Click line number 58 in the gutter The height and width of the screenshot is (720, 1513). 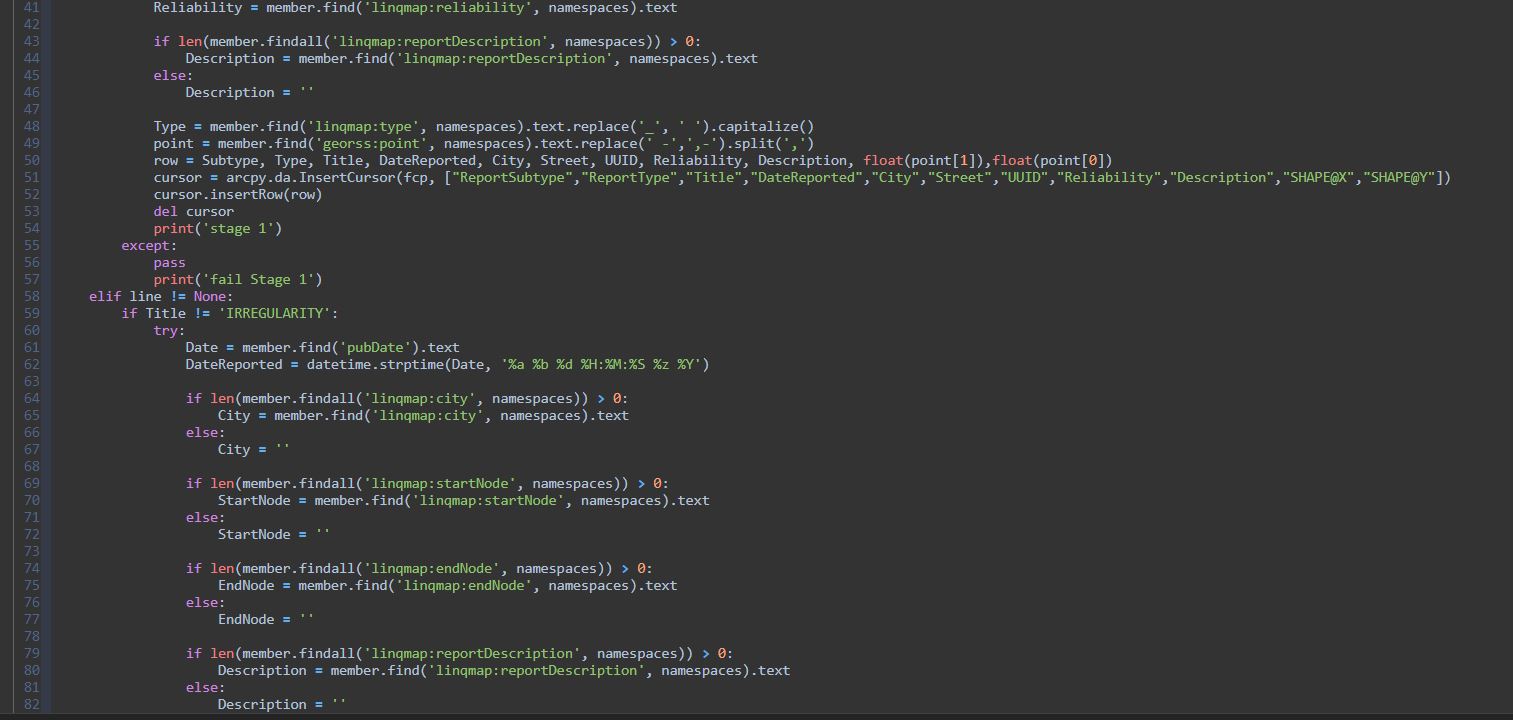(31, 296)
